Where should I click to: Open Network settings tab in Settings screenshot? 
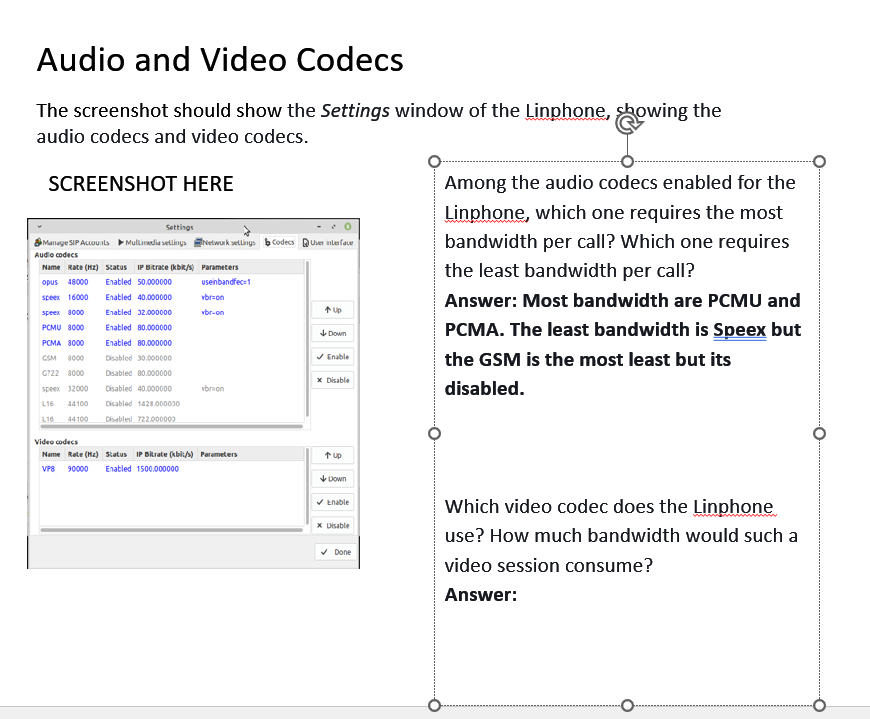[225, 242]
